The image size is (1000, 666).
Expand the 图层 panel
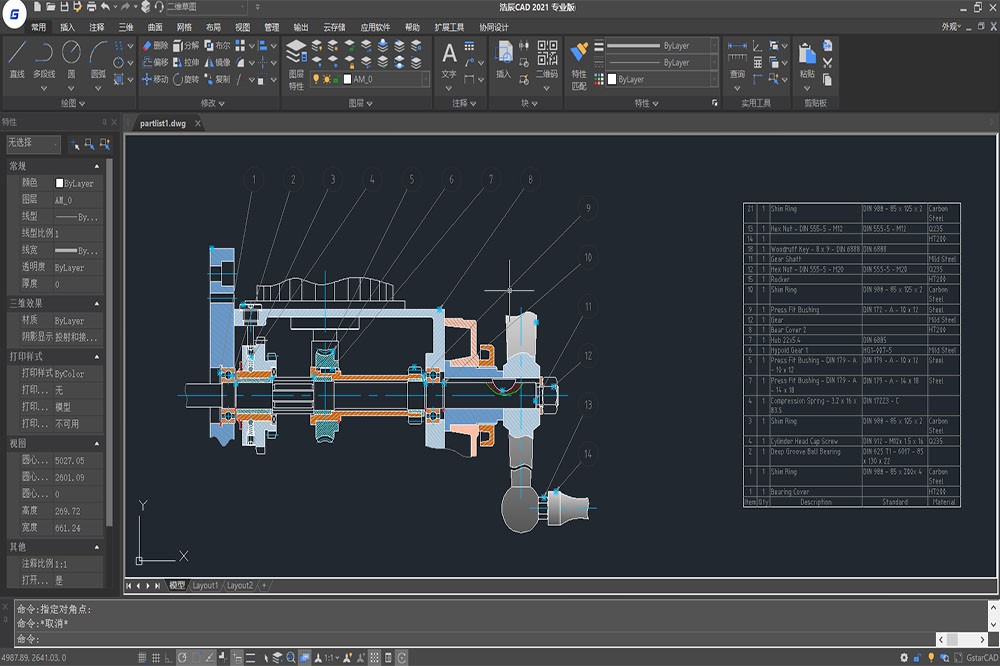click(x=360, y=103)
